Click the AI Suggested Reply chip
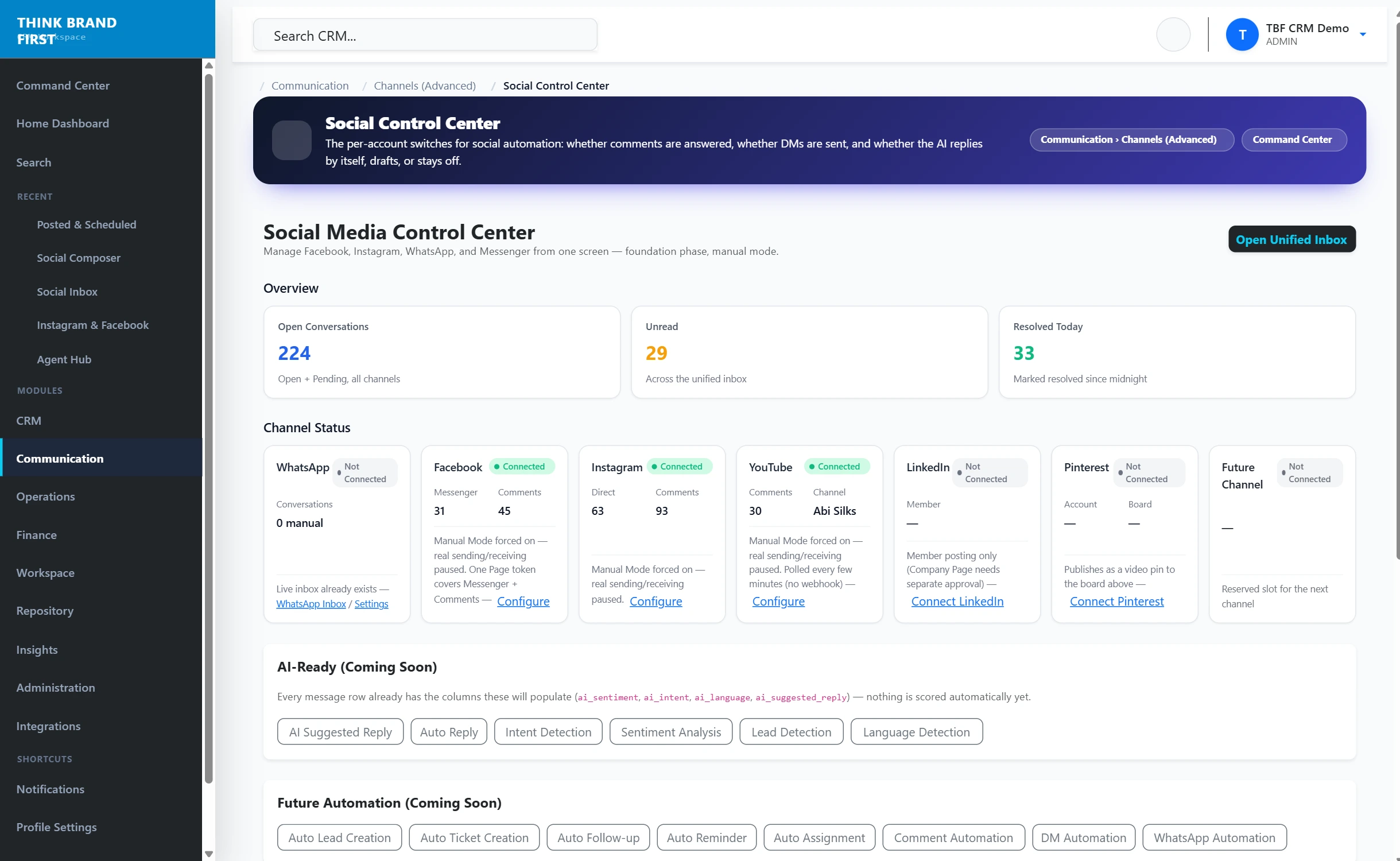Screen dimensions: 1400x861 340,732
